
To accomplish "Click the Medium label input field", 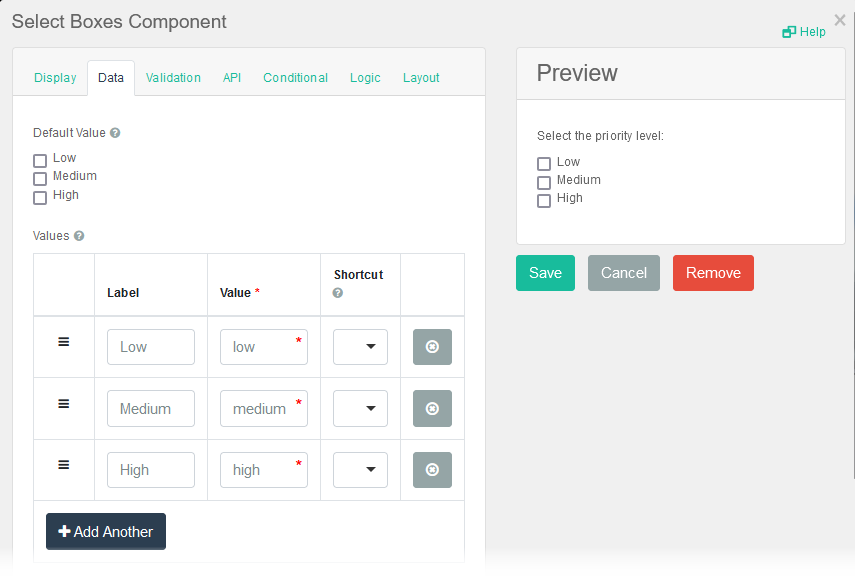I will coord(151,409).
